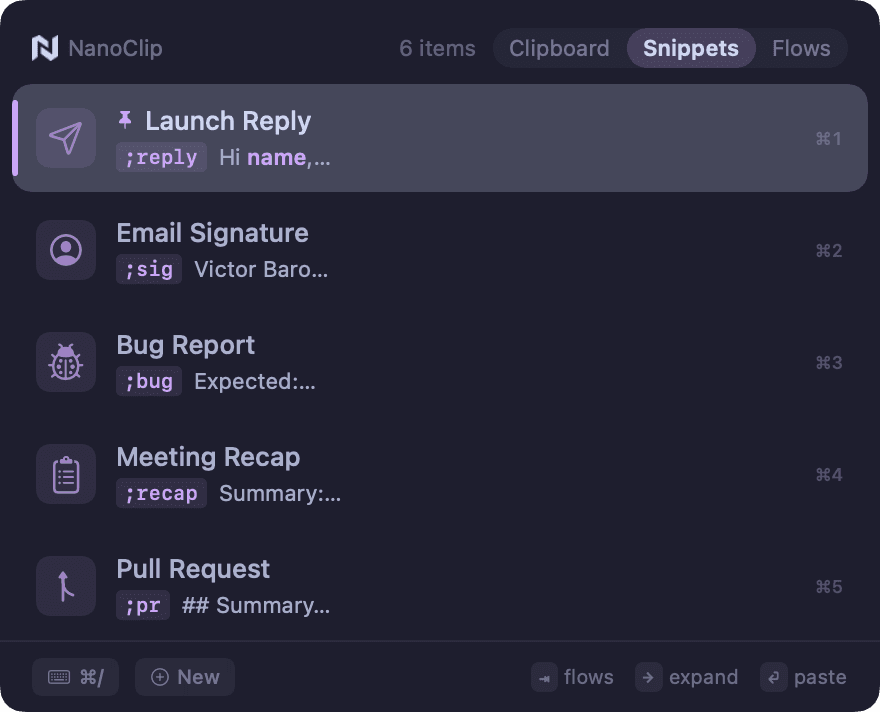Screen dimensions: 880x712
Task: Click the paper plane icon for Launch Reply
Action: coord(66,138)
